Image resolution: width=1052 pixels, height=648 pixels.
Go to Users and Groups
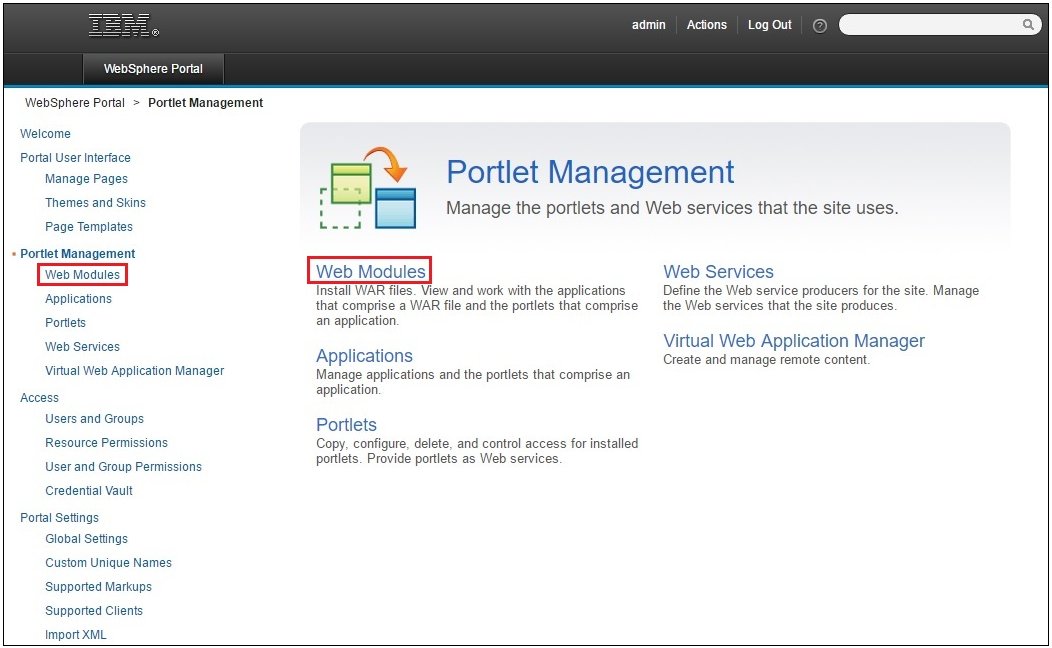pyautogui.click(x=95, y=419)
